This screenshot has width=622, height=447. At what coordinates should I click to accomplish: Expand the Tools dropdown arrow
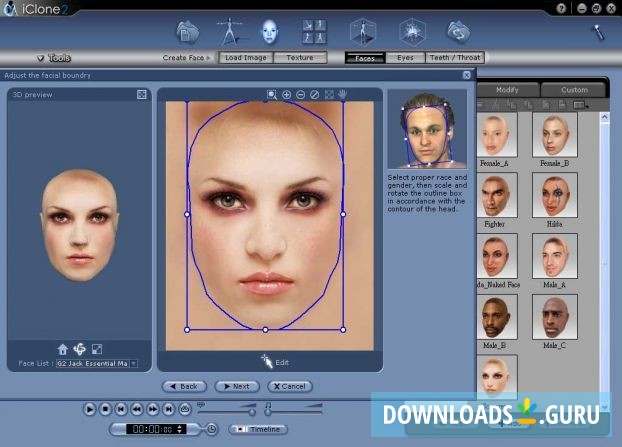pos(40,58)
